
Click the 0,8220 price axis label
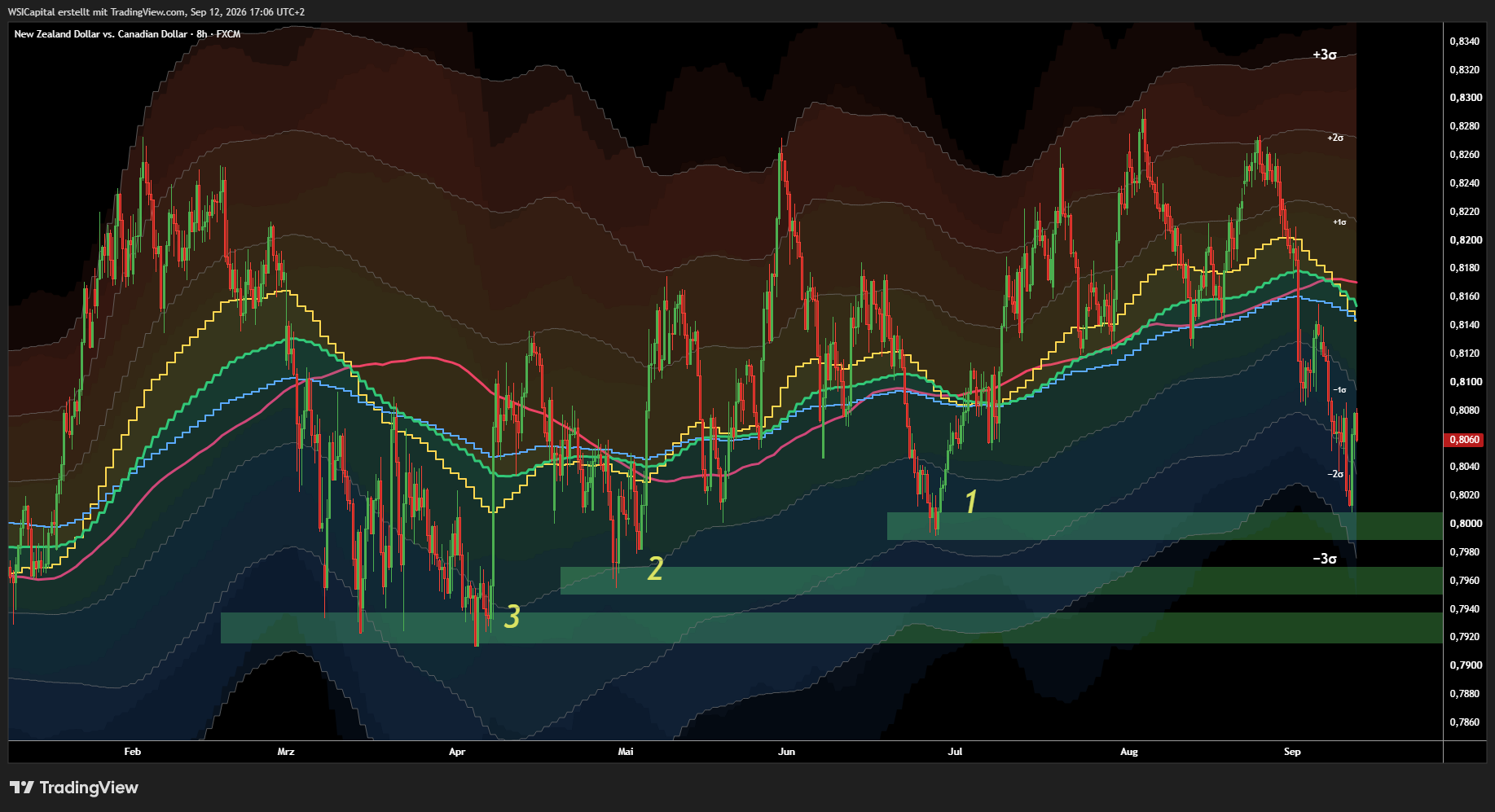coord(1465,212)
